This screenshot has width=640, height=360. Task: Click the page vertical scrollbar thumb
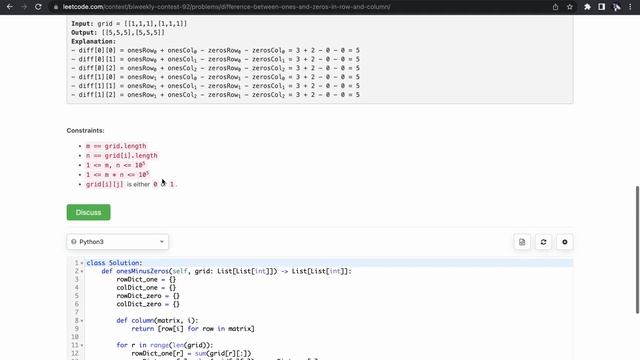click(x=637, y=250)
